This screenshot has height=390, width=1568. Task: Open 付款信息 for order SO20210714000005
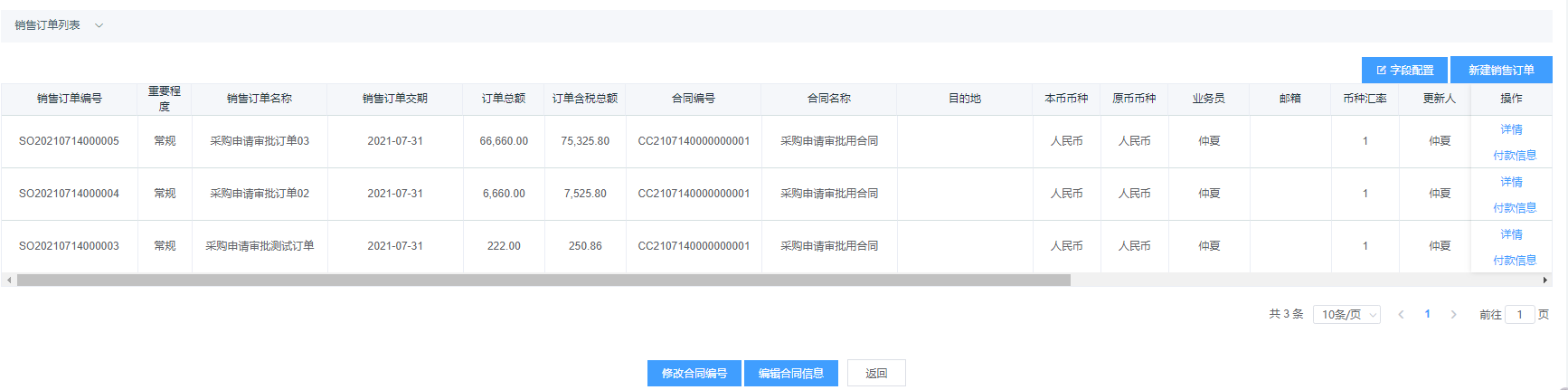click(1515, 155)
